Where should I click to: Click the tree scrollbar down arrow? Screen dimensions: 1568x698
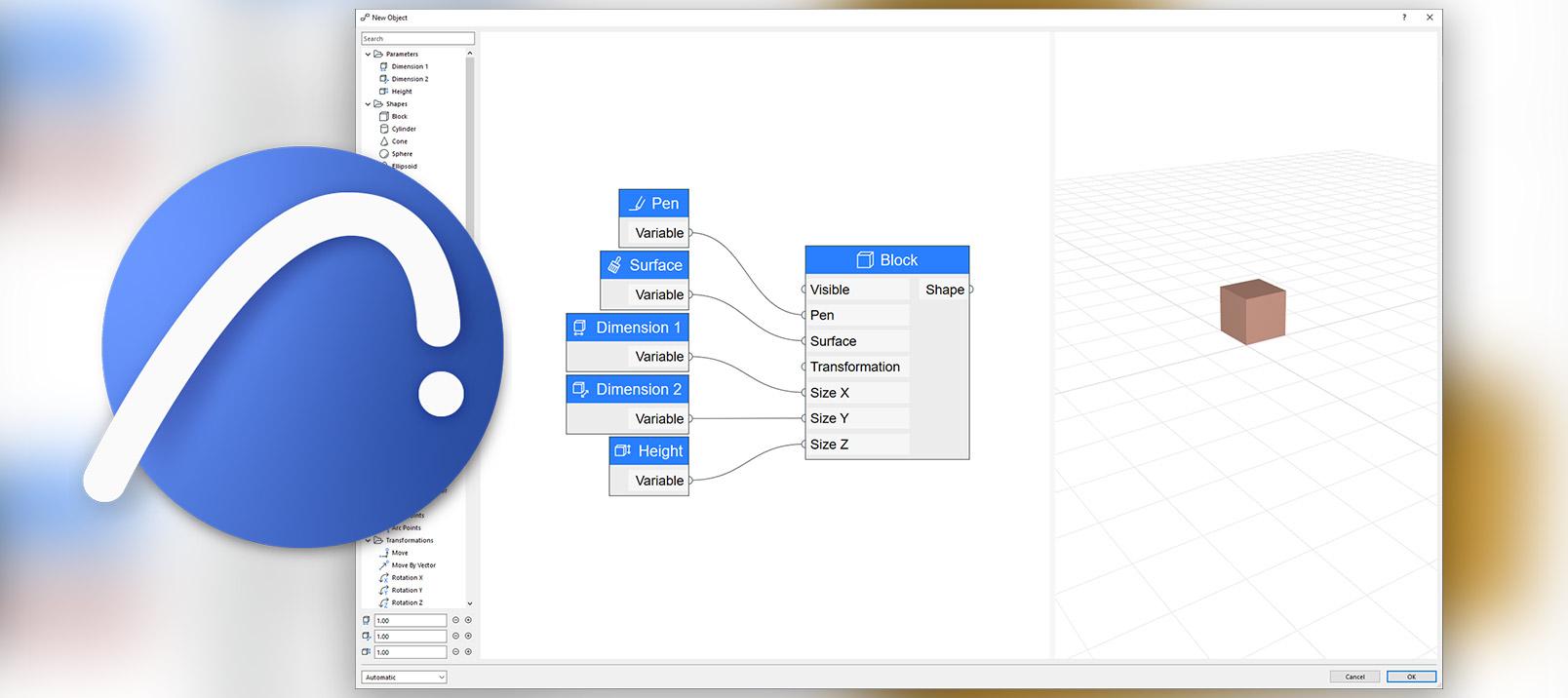tap(470, 603)
